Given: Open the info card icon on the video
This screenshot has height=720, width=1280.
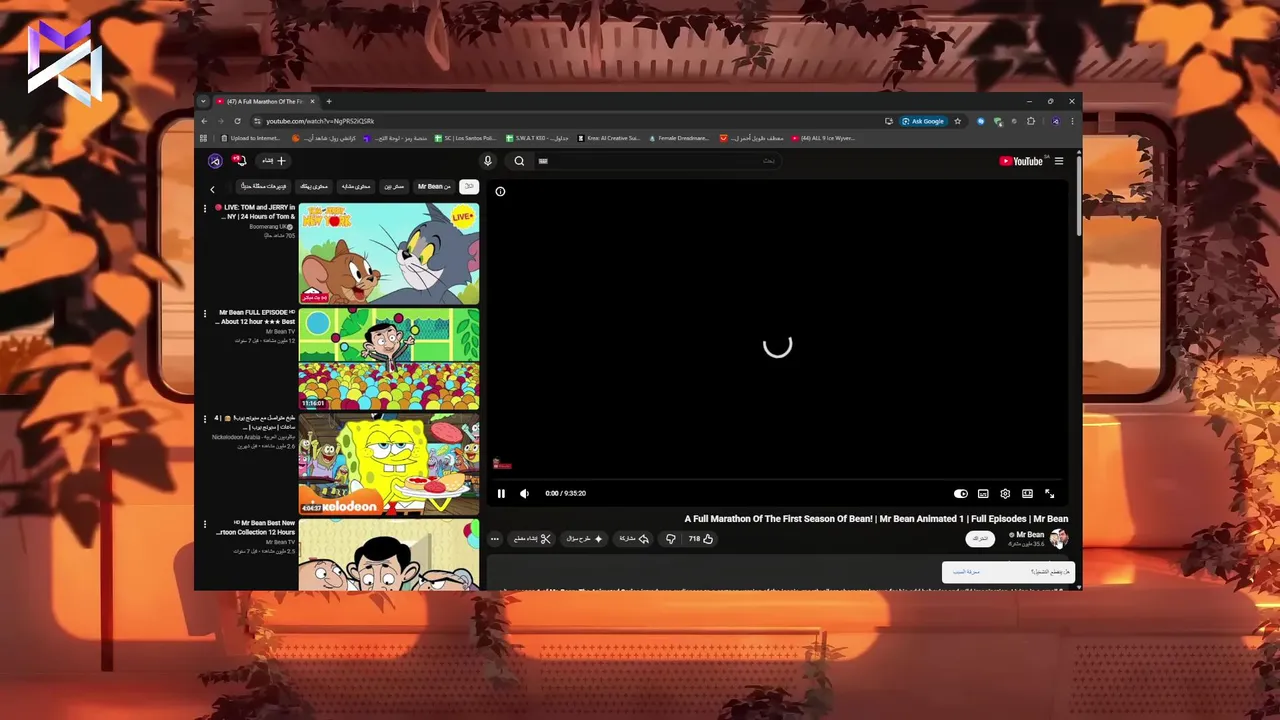Looking at the screenshot, I should point(500,191).
